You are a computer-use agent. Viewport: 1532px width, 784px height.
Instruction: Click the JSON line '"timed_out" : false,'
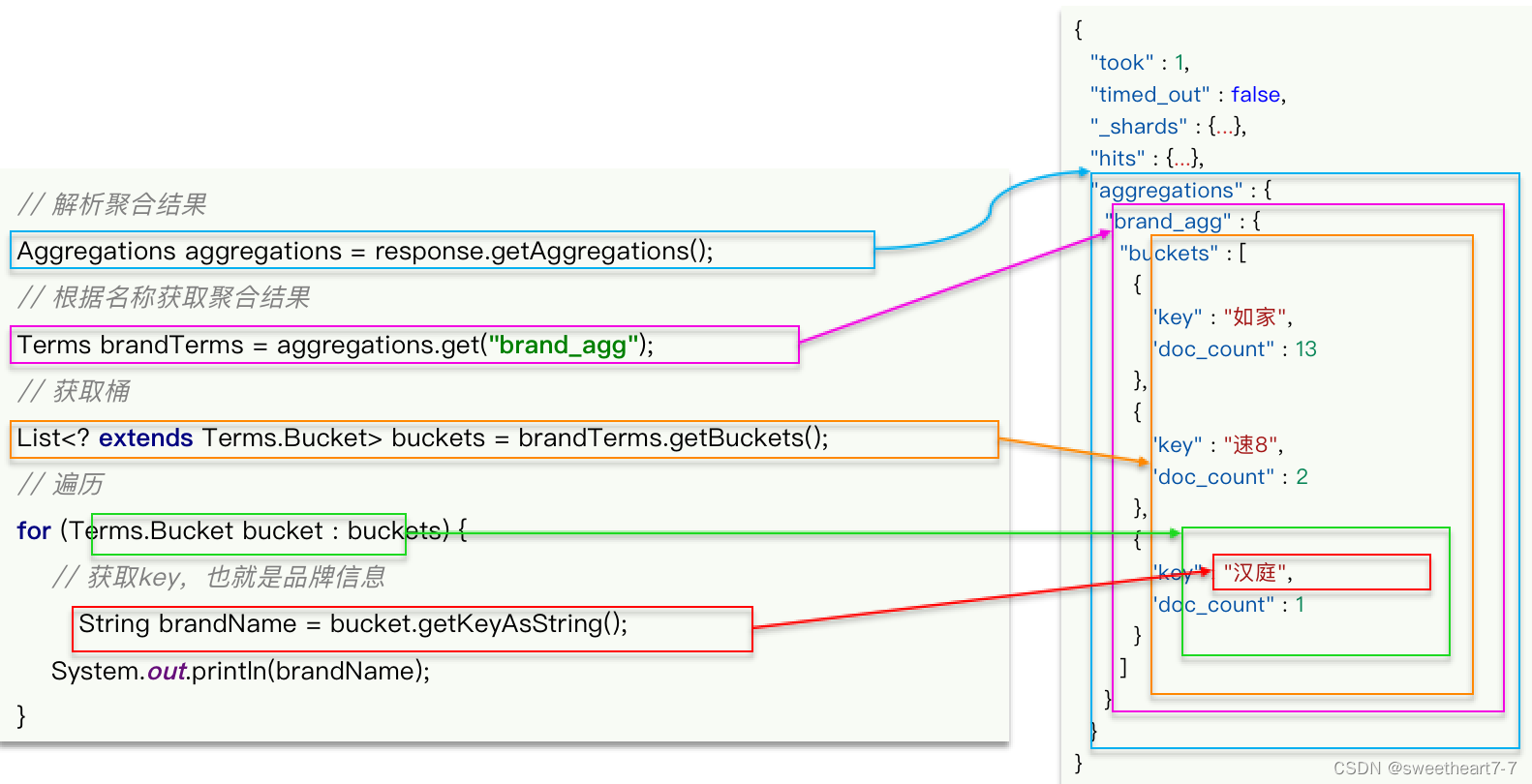point(1188,95)
